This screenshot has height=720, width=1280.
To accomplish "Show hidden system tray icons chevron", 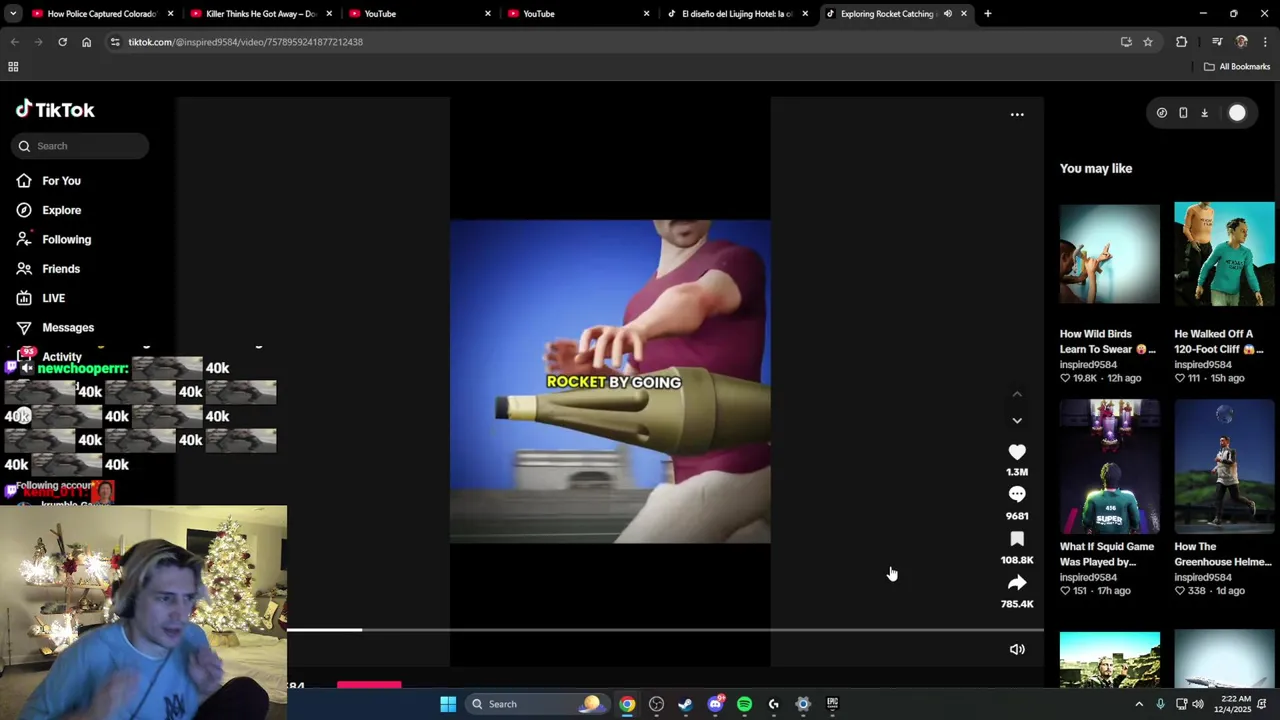I will (1138, 704).
